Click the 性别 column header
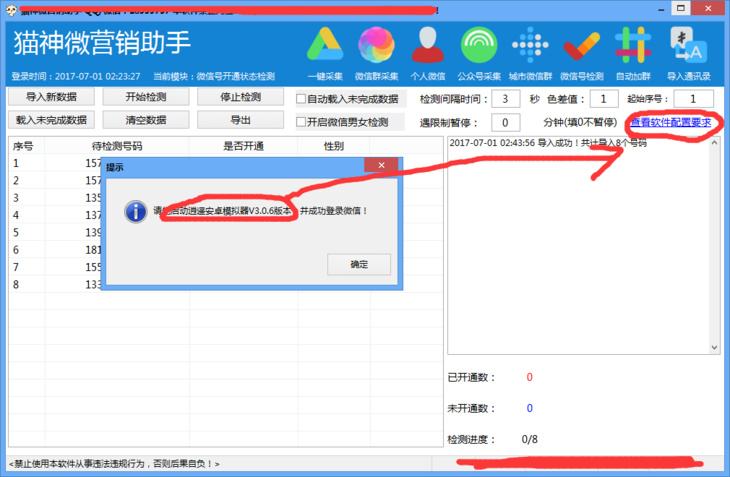The width and height of the screenshot is (730, 477). [334, 146]
